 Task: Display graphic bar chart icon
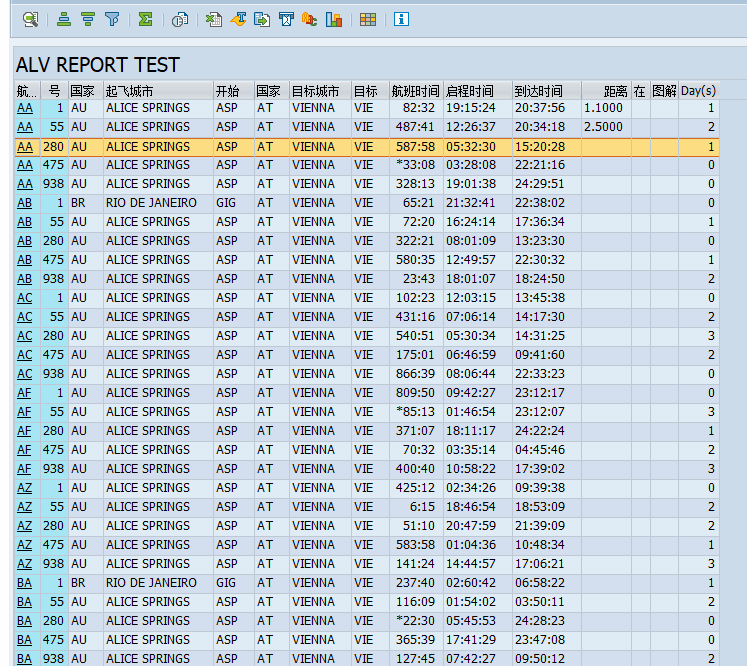334,20
